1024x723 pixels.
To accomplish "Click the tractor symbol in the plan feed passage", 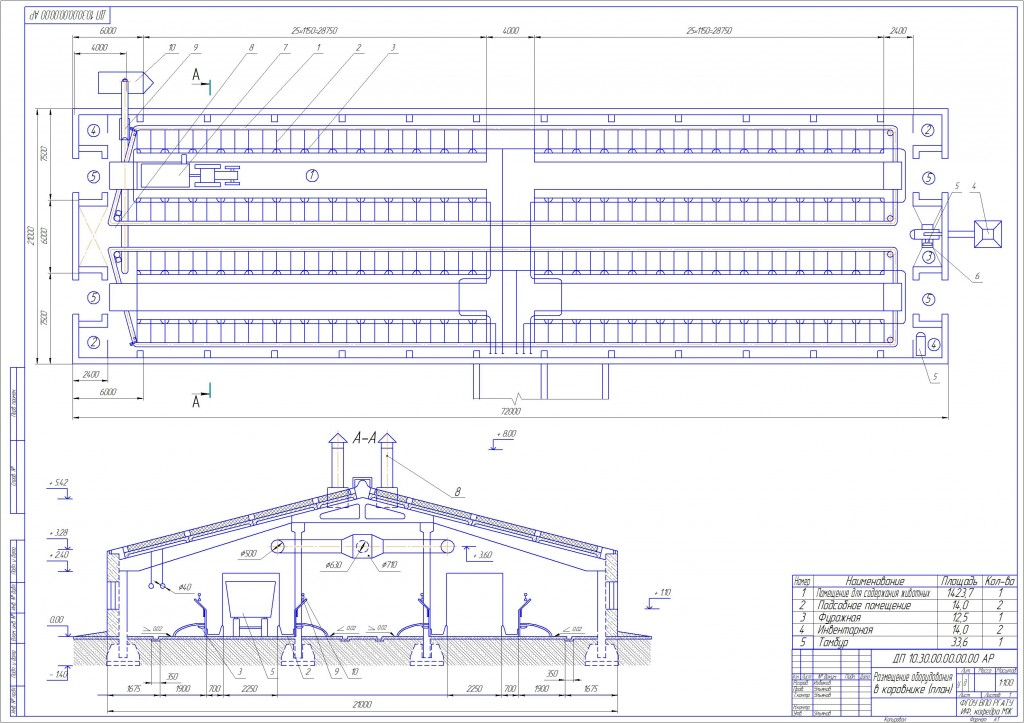I will tap(216, 175).
